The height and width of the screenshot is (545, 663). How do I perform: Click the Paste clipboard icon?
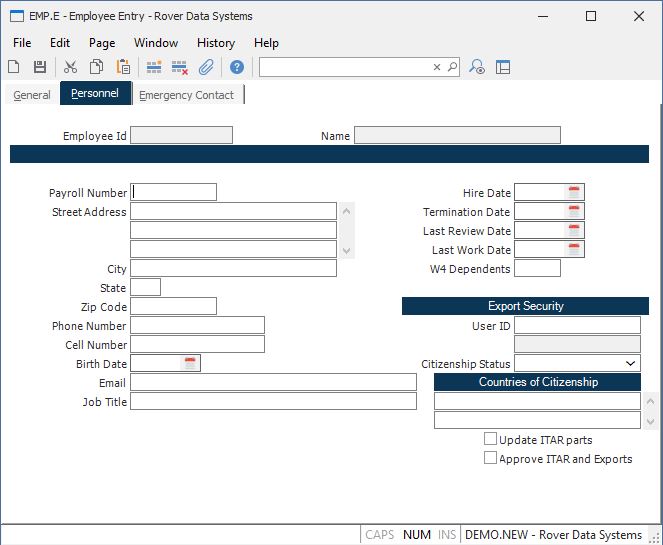pos(124,67)
